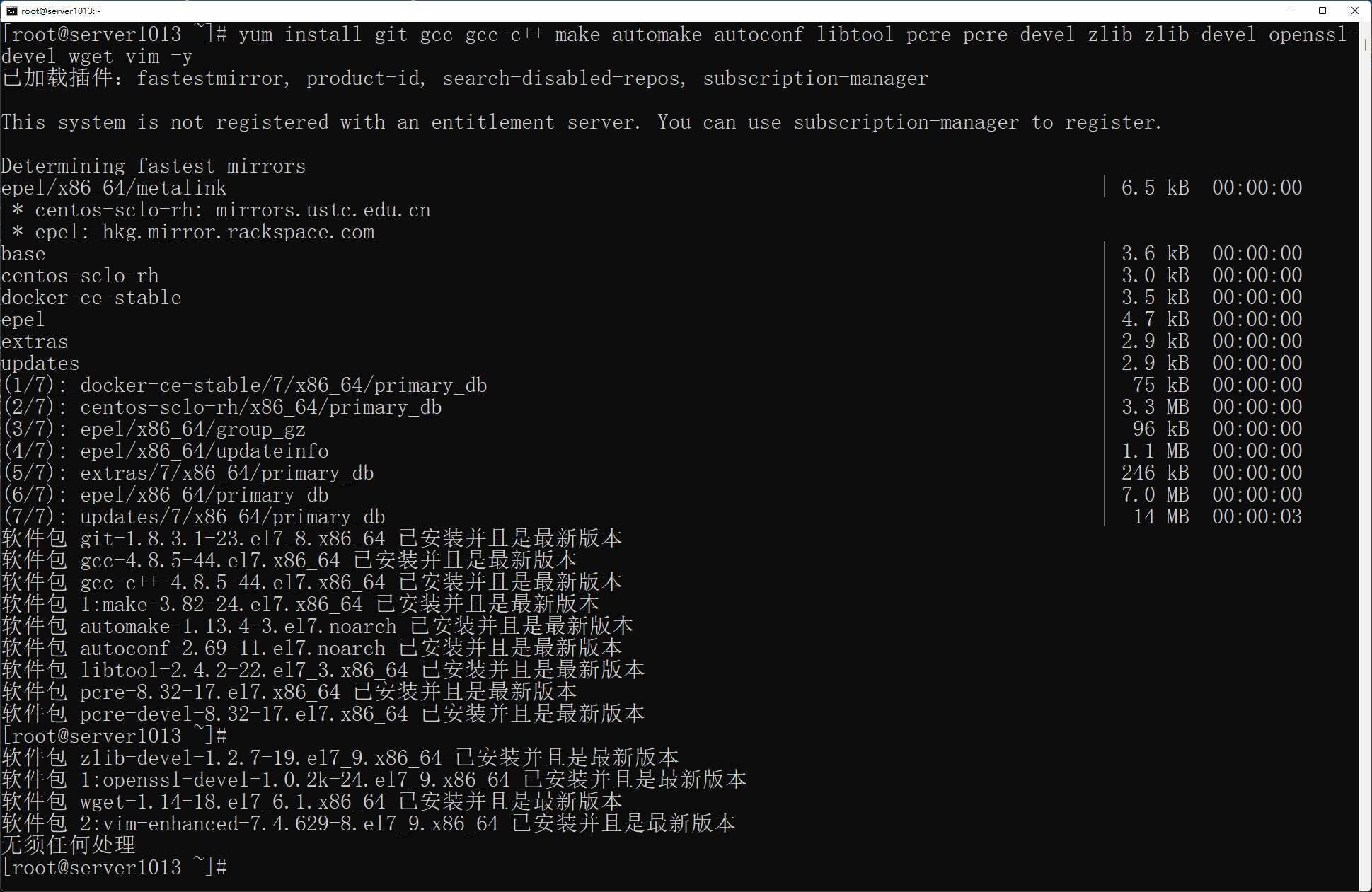Click the 'git-1.8.3.1-23.el7_8.x86_64' package line
Viewport: 1372px width, 892px height.
pyautogui.click(x=312, y=539)
